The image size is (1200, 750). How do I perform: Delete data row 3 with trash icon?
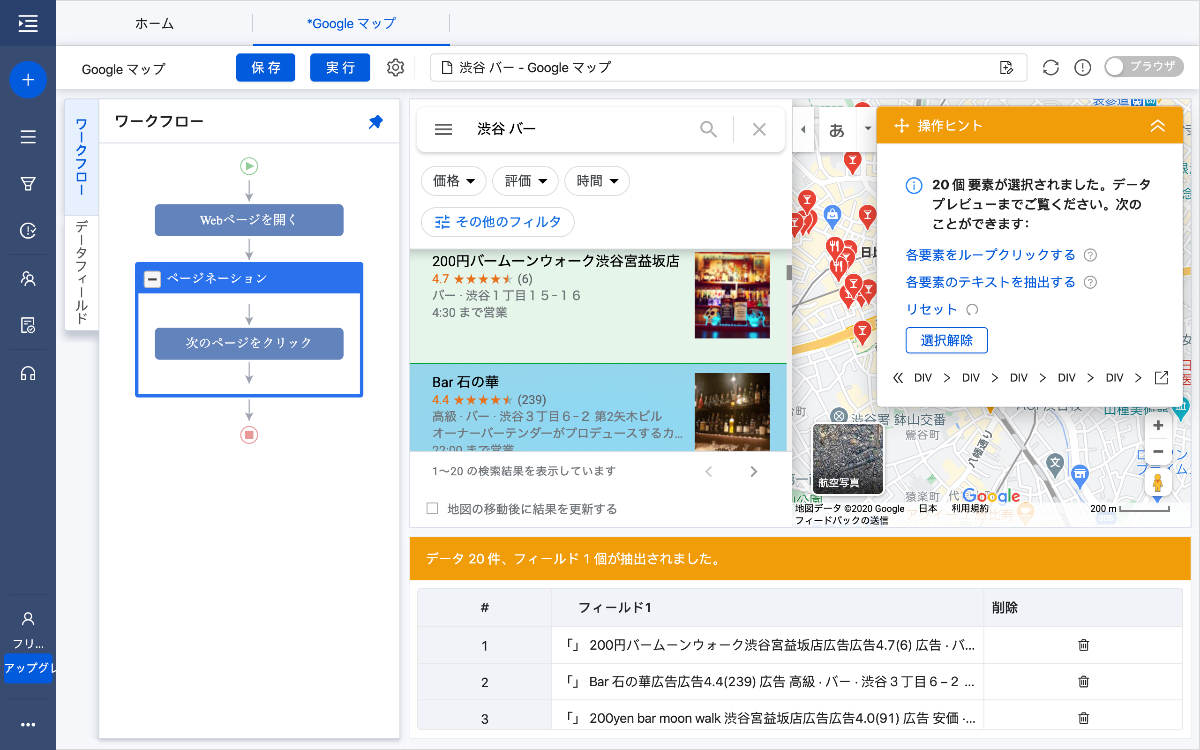[1083, 718]
